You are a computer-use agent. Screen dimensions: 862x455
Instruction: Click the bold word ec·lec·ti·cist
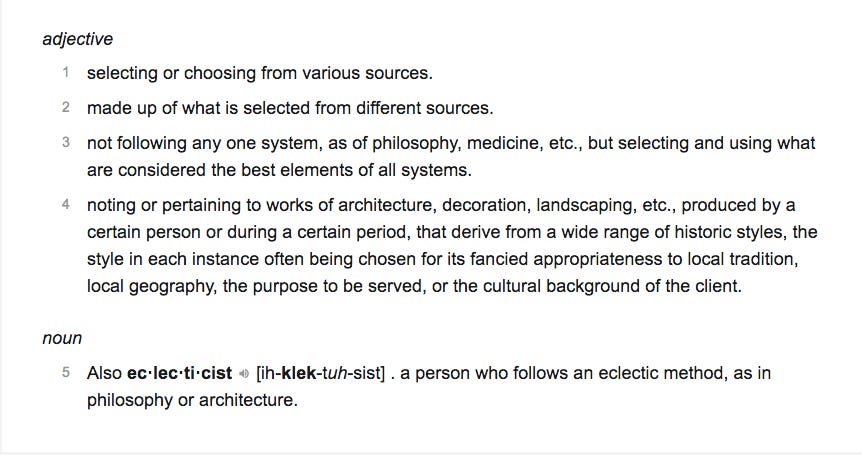(x=180, y=373)
